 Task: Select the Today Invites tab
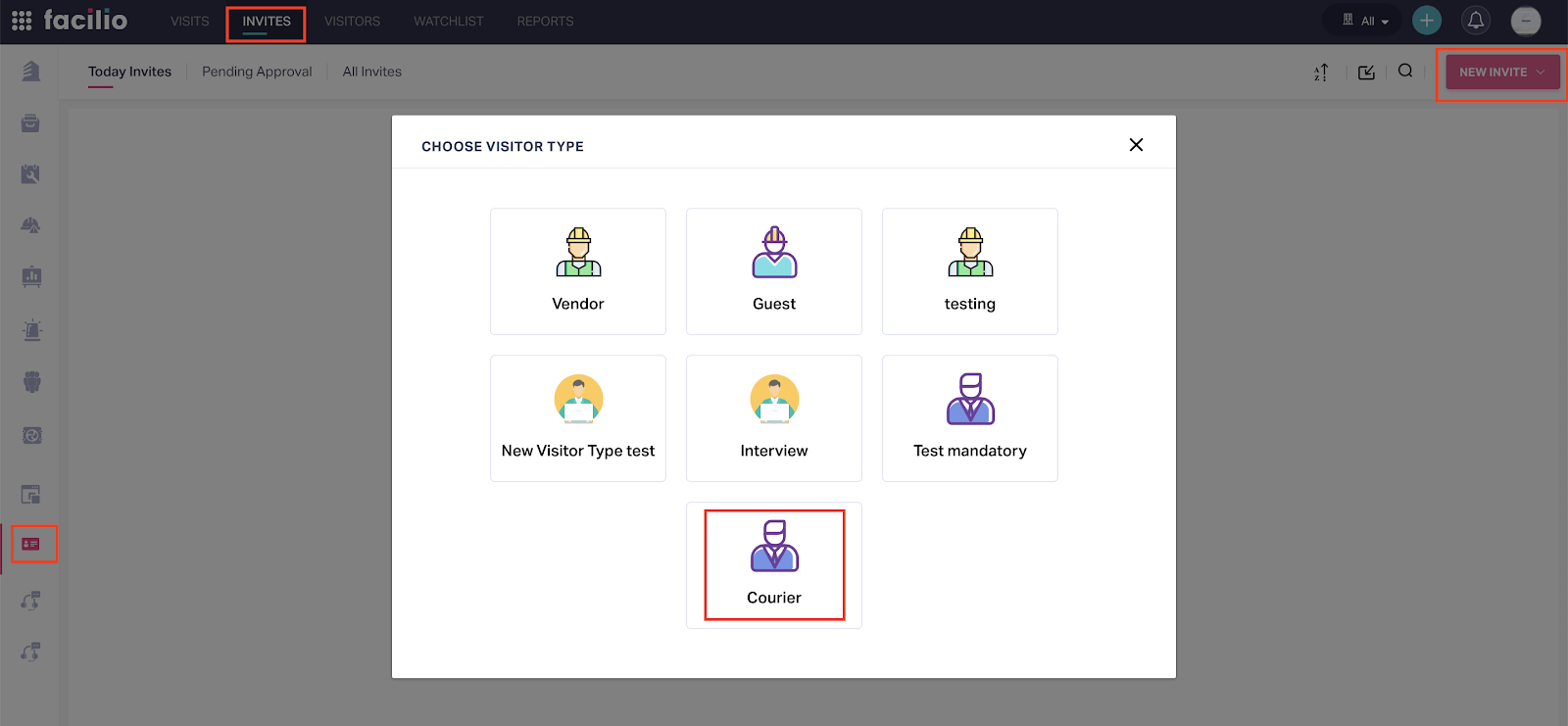129,72
